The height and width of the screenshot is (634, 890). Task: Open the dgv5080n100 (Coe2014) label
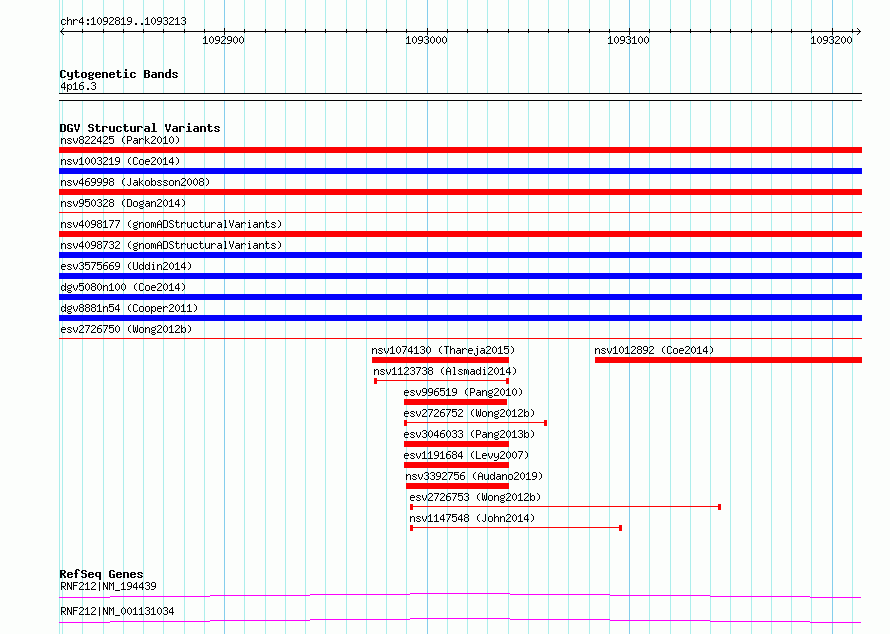pyautogui.click(x=123, y=287)
